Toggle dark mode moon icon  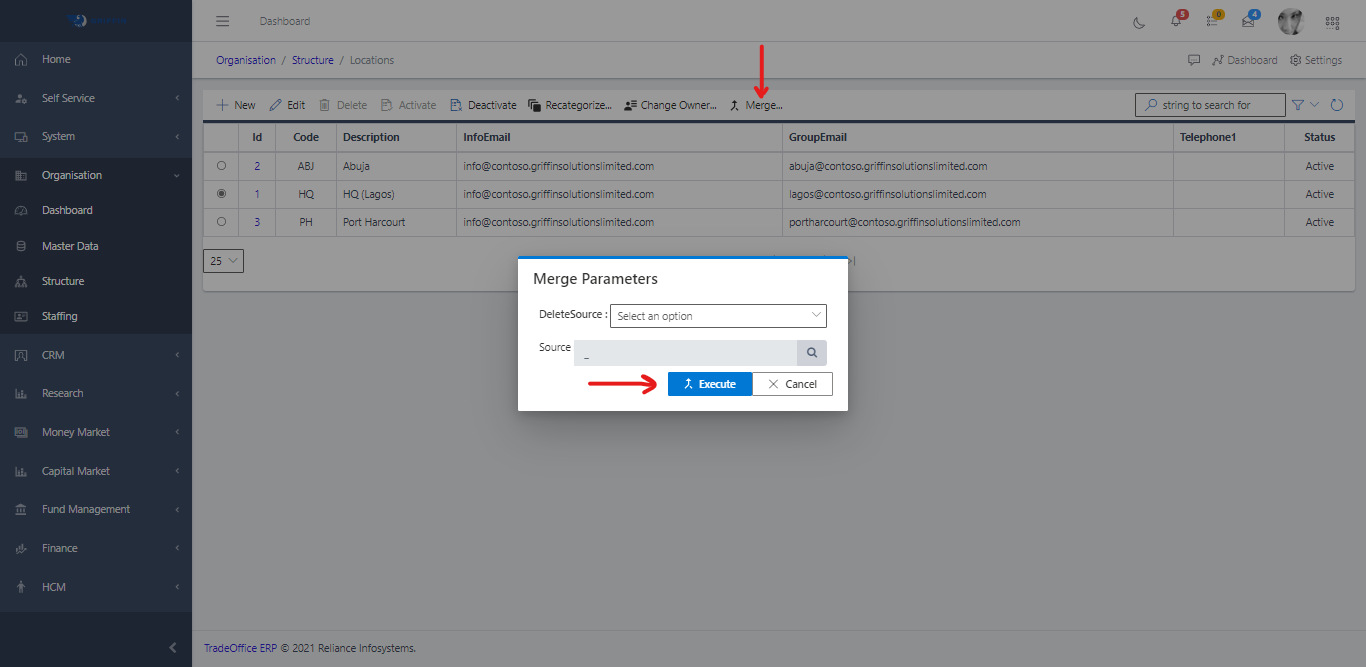1139,22
